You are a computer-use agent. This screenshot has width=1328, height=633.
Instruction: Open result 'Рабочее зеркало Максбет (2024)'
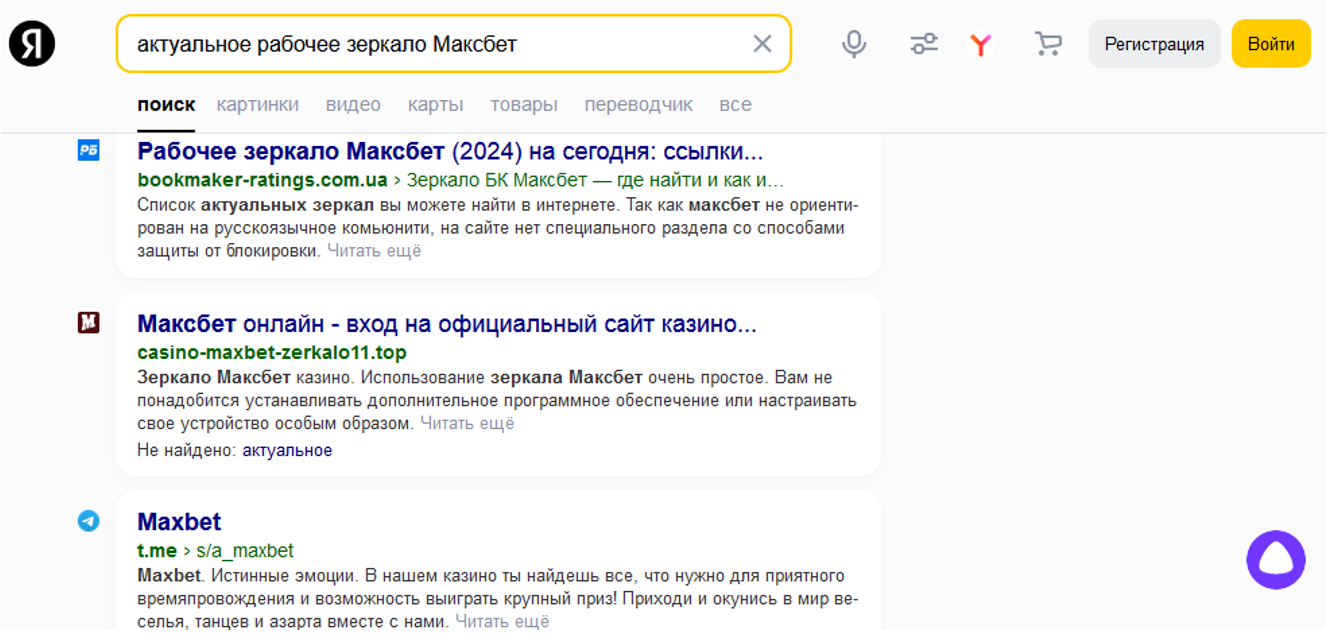click(x=450, y=152)
